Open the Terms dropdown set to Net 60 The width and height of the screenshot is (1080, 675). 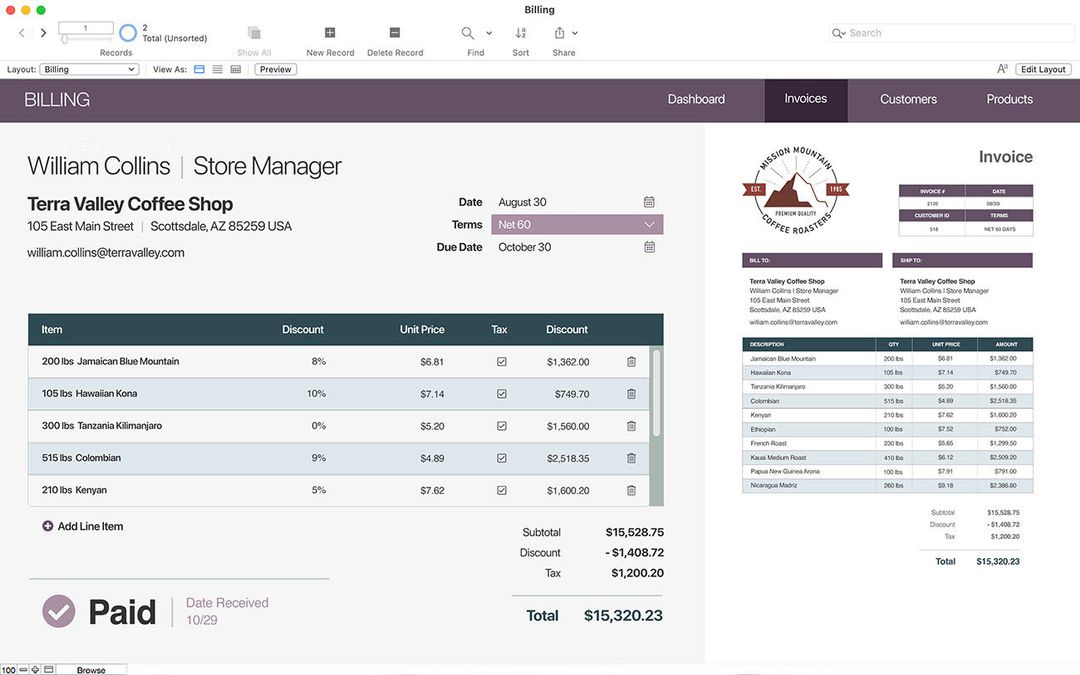click(x=577, y=224)
